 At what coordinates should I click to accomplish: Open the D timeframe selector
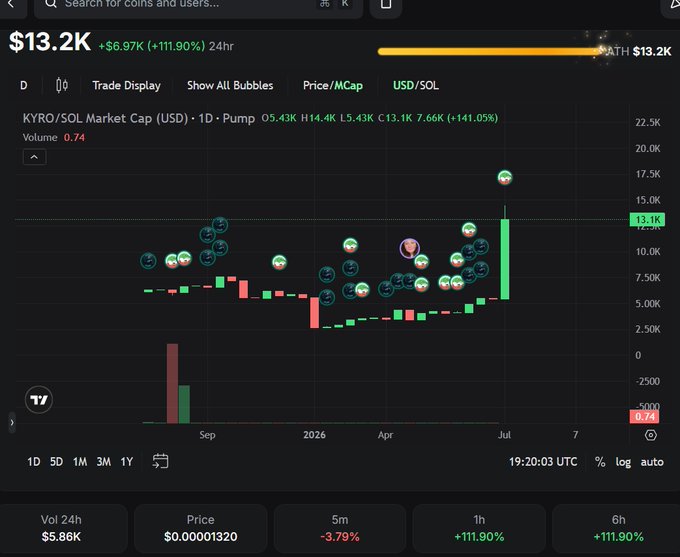point(24,85)
